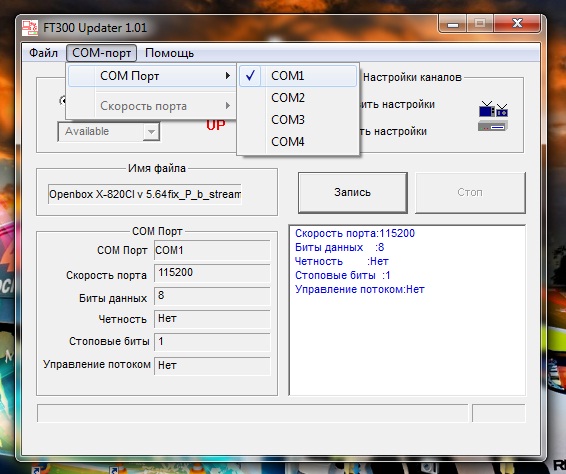Click the file name field with Openbox X-820CI
The height and width of the screenshot is (474, 566).
click(x=145, y=194)
